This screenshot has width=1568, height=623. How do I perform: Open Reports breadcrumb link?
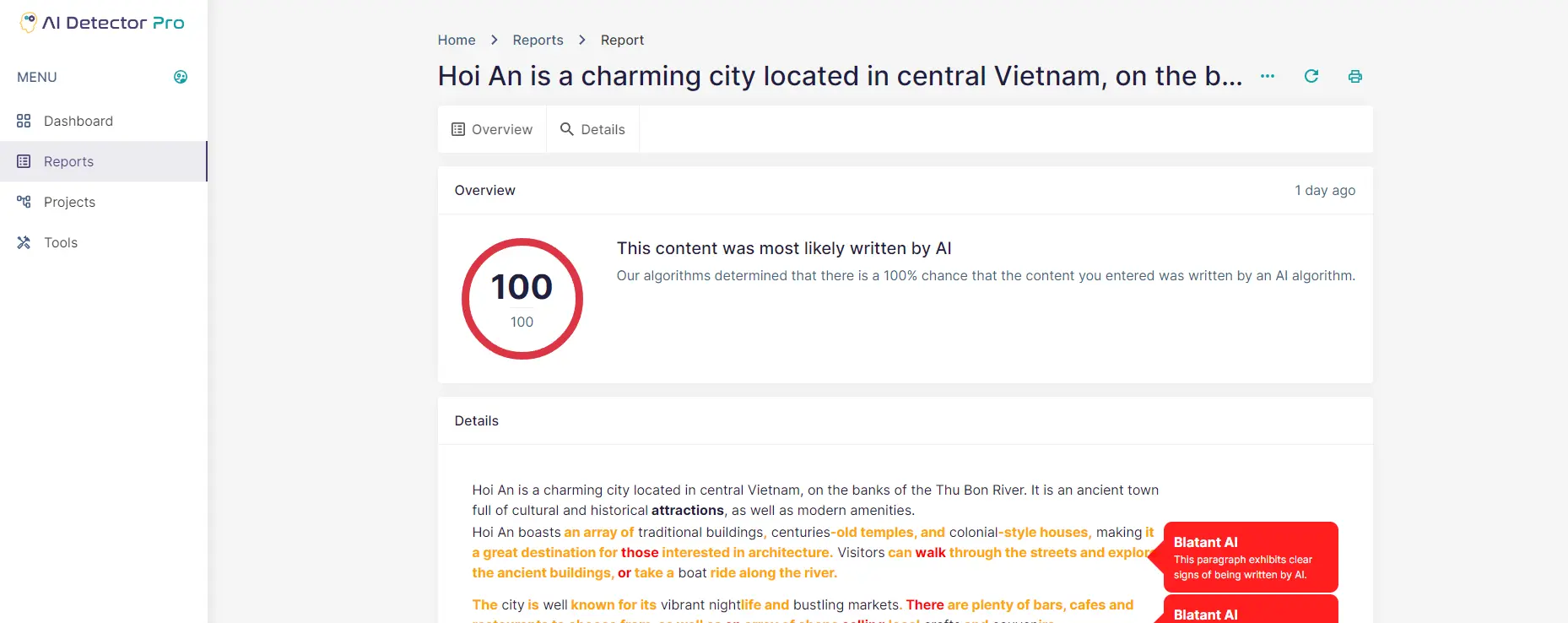coord(538,40)
